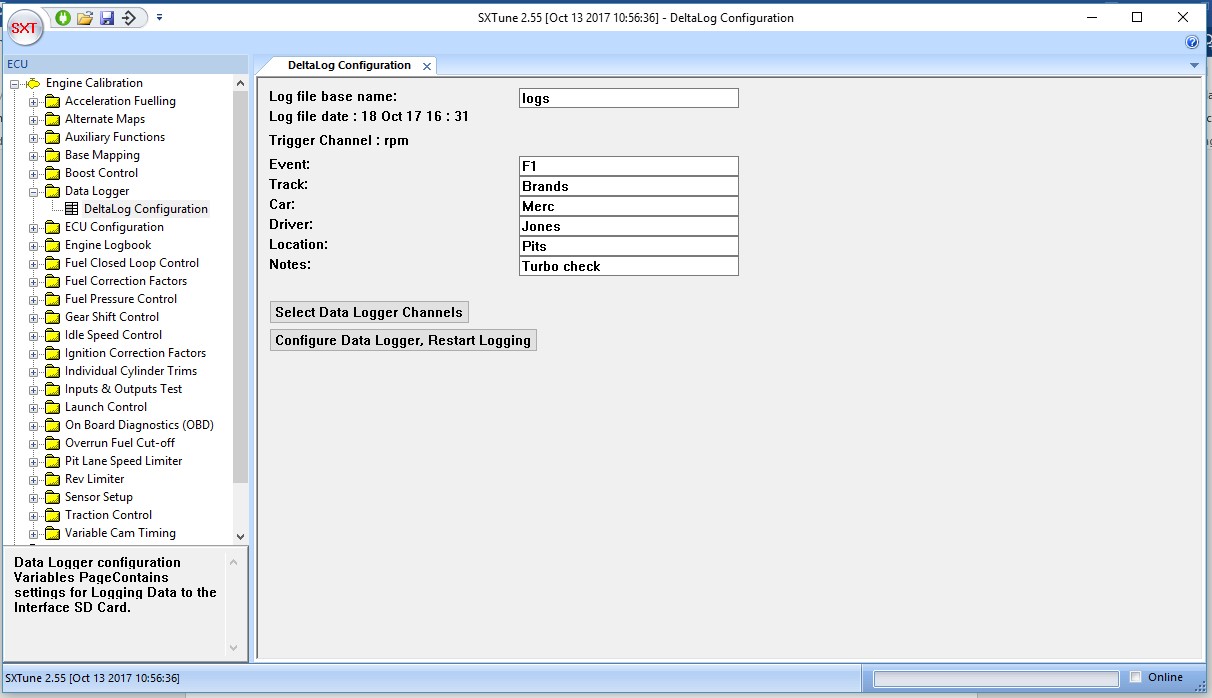This screenshot has width=1212, height=698.
Task: Close the DeltaLog Configuration tab
Action: coord(427,66)
